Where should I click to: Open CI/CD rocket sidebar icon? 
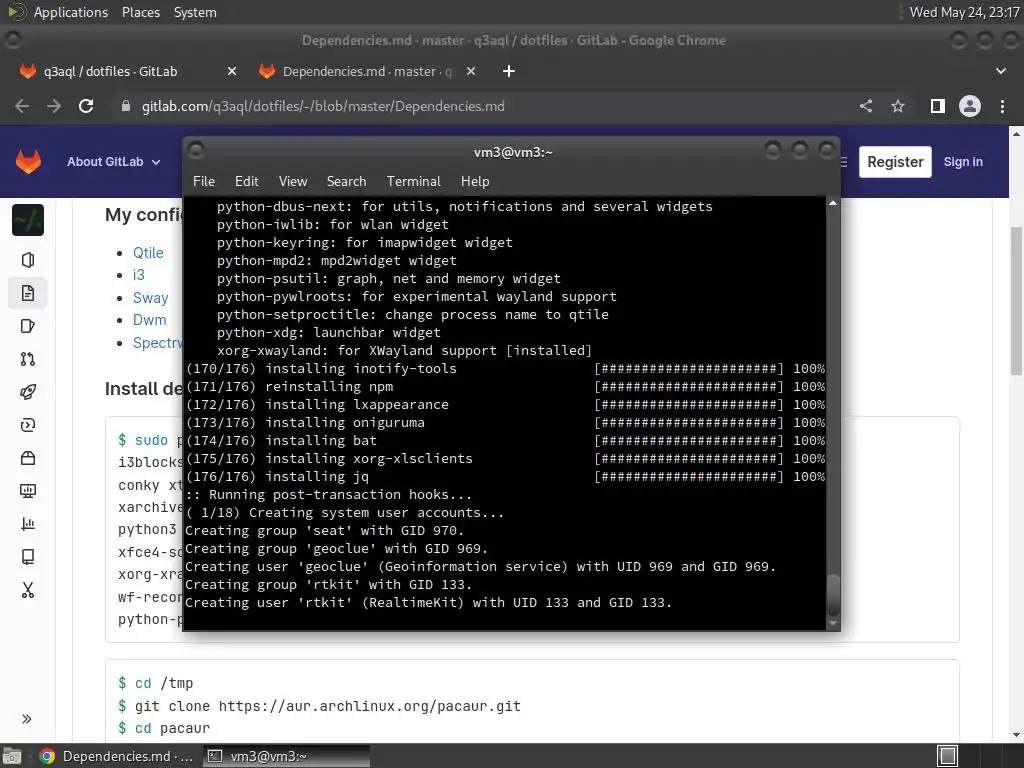[28, 392]
